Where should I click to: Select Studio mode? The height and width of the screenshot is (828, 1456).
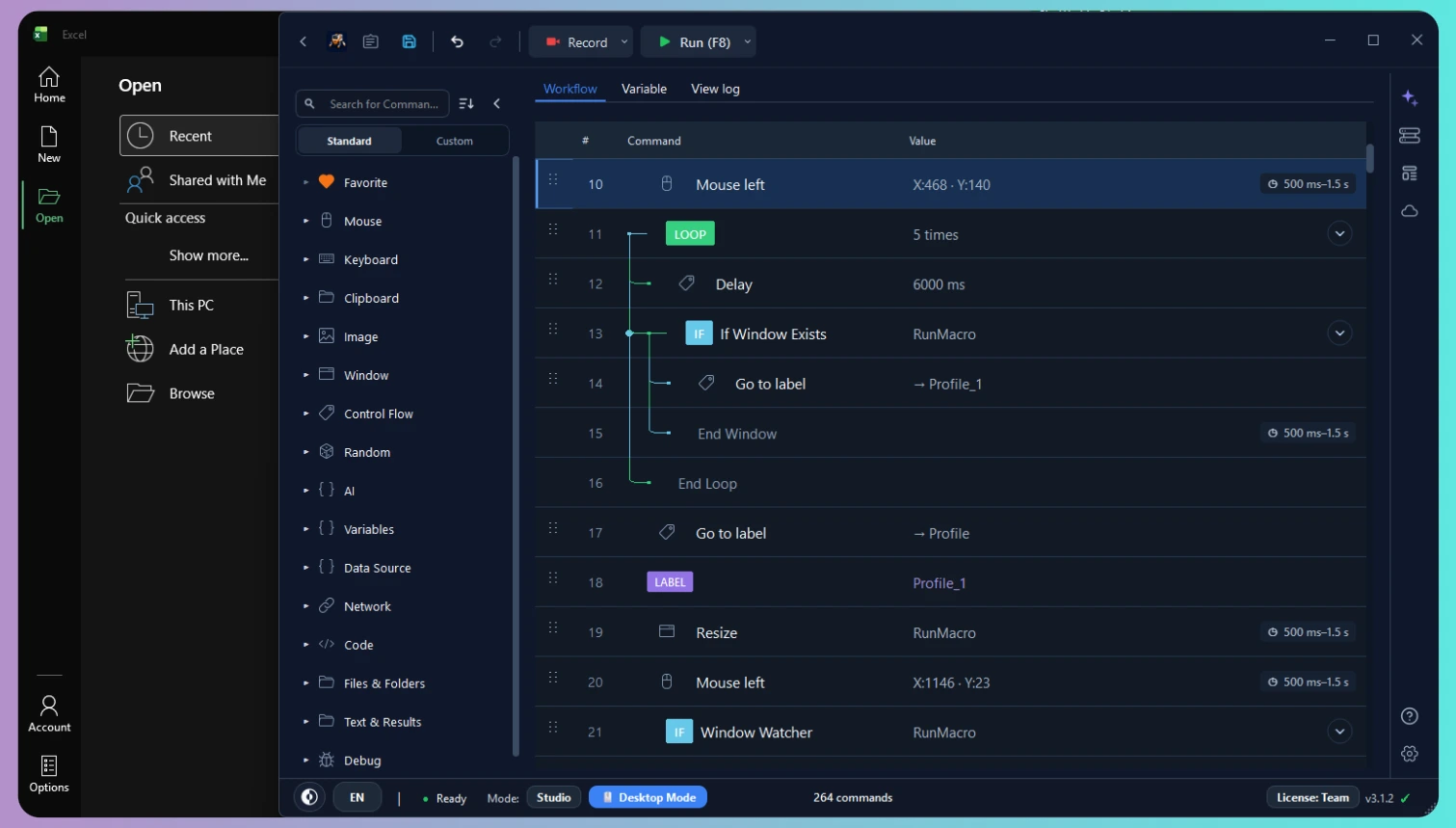(x=554, y=797)
